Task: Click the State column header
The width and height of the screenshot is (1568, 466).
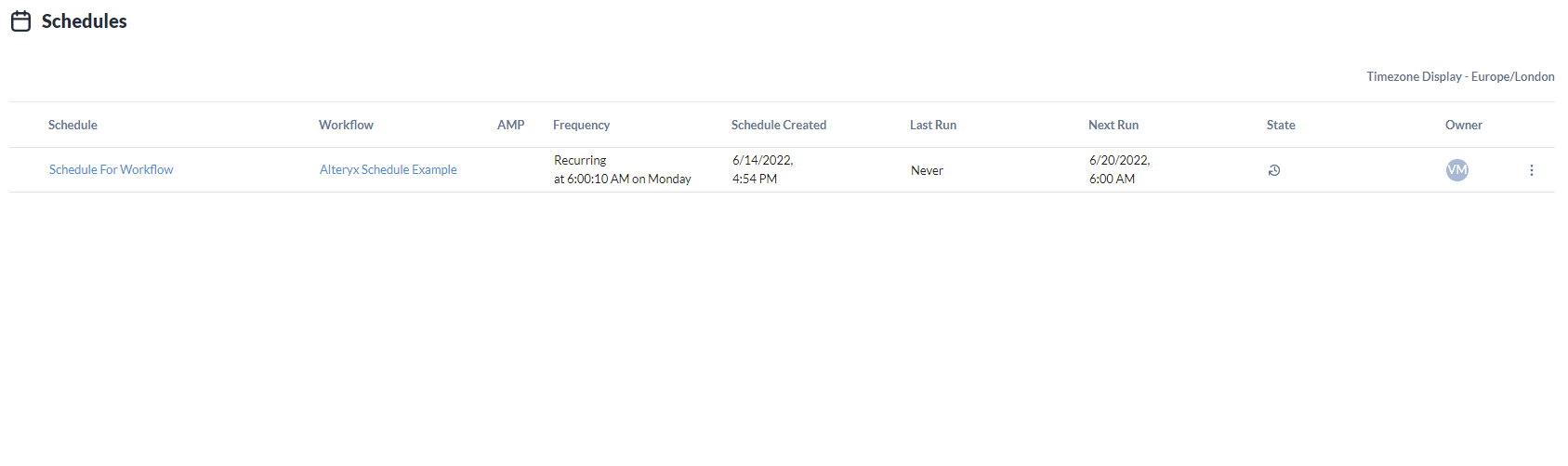Action: click(1280, 125)
